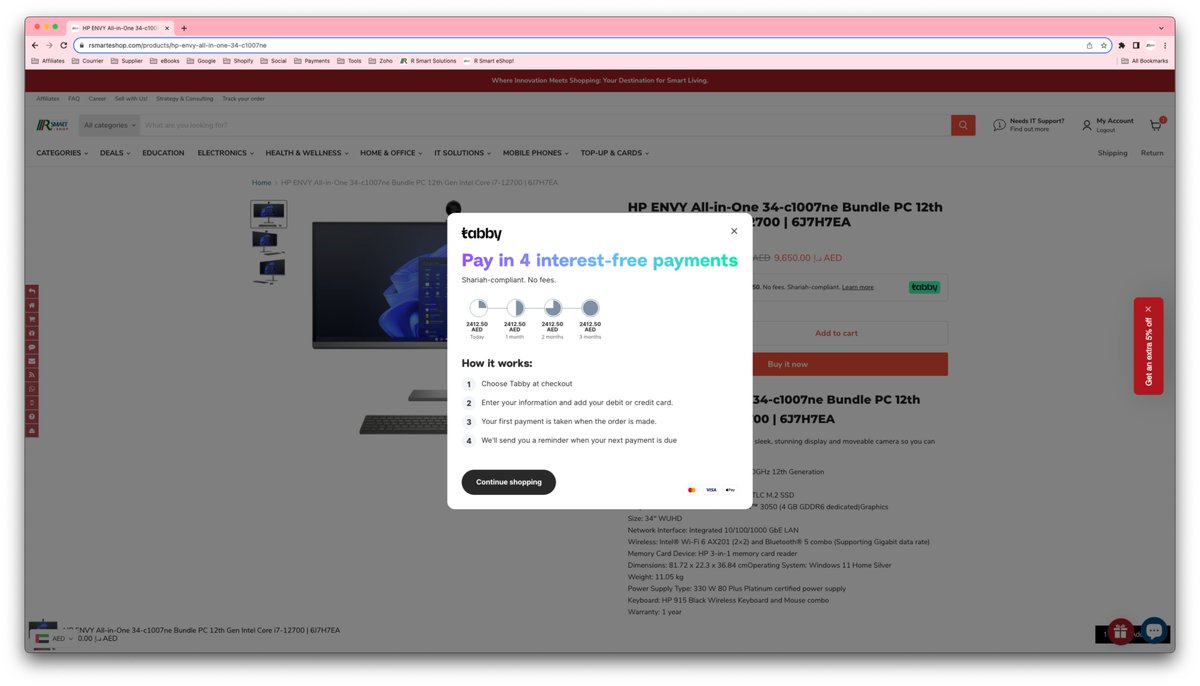
Task: Click the tabby logo in popup
Action: click(481, 234)
